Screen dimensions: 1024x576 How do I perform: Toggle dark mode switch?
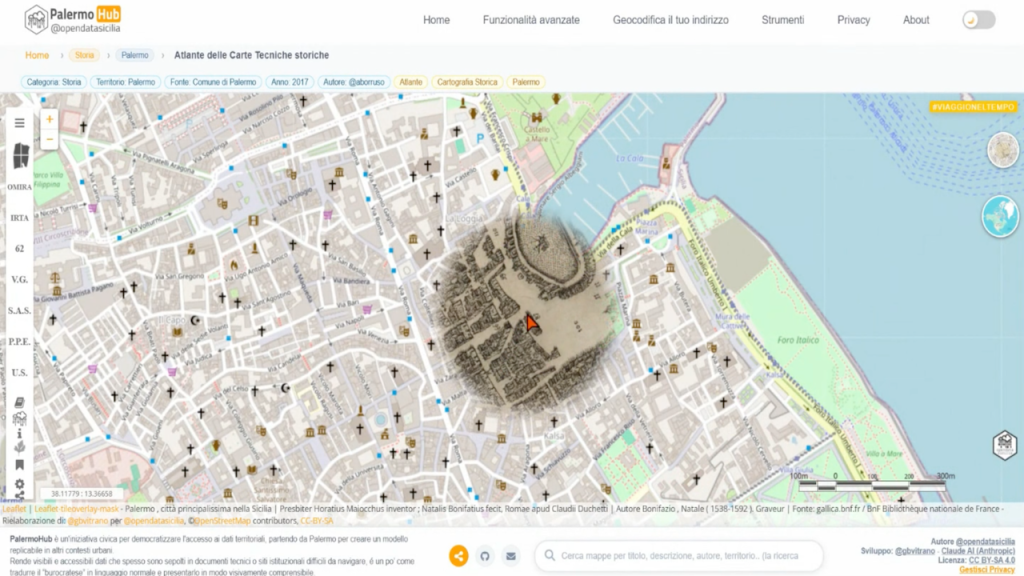pos(978,20)
